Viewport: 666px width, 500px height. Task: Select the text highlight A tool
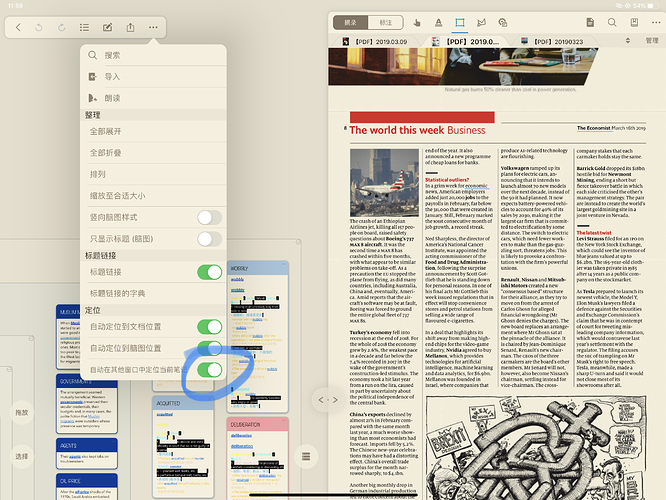click(438, 23)
